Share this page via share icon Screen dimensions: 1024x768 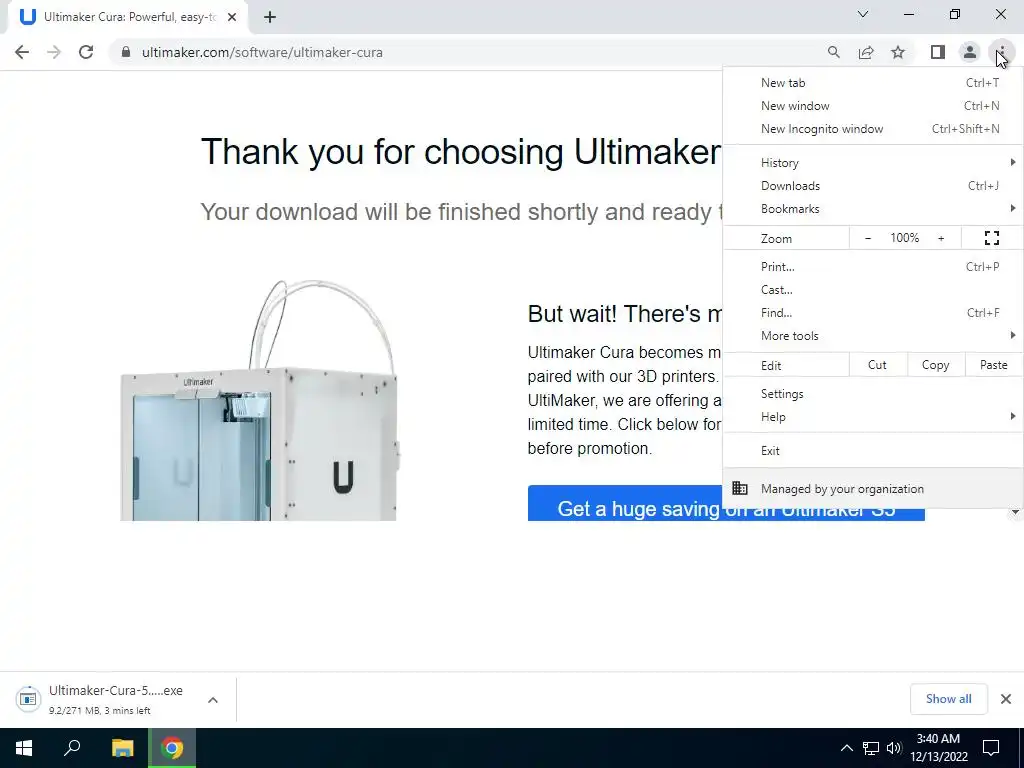866,52
